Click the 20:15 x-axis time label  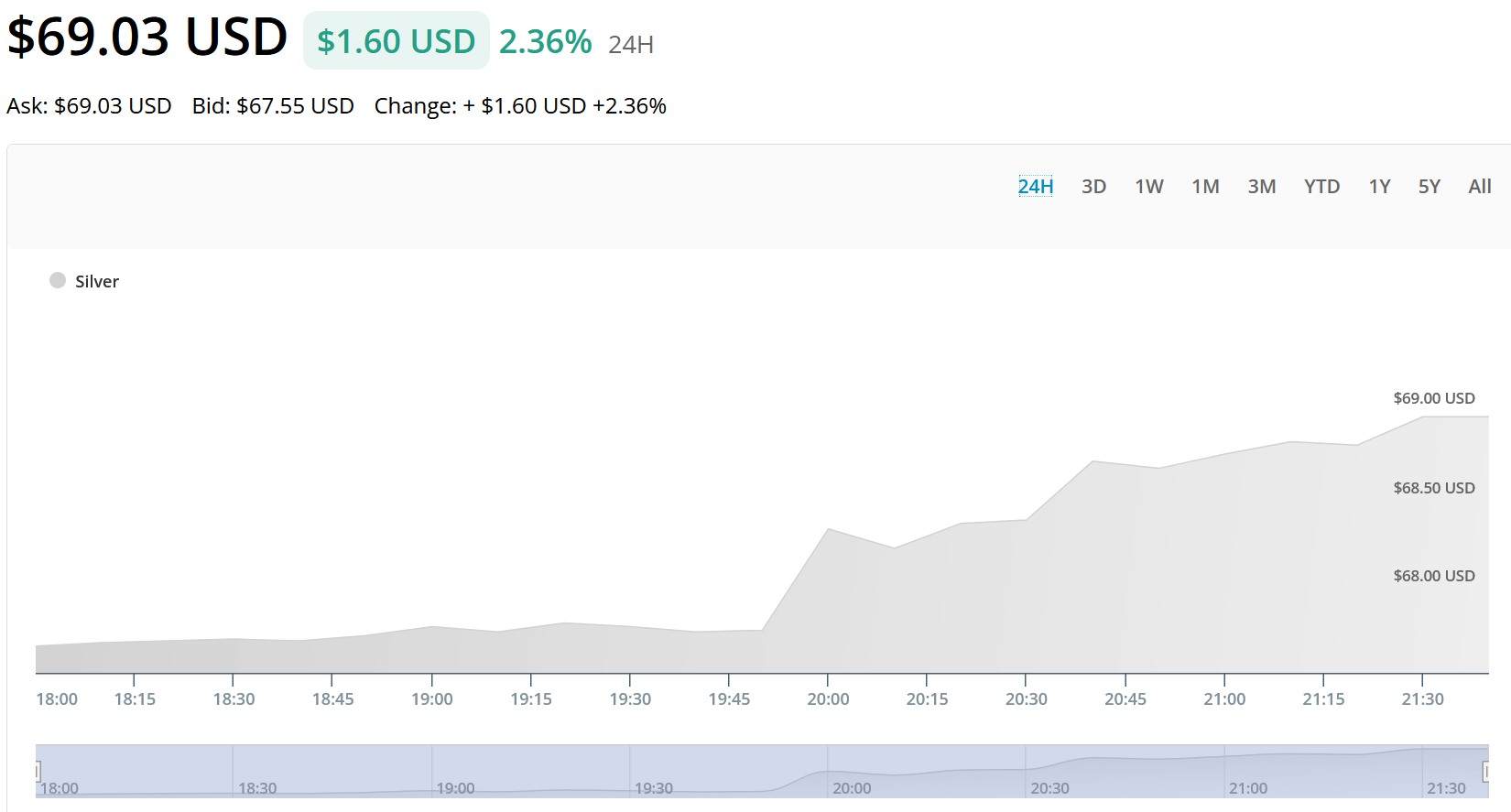click(x=927, y=699)
